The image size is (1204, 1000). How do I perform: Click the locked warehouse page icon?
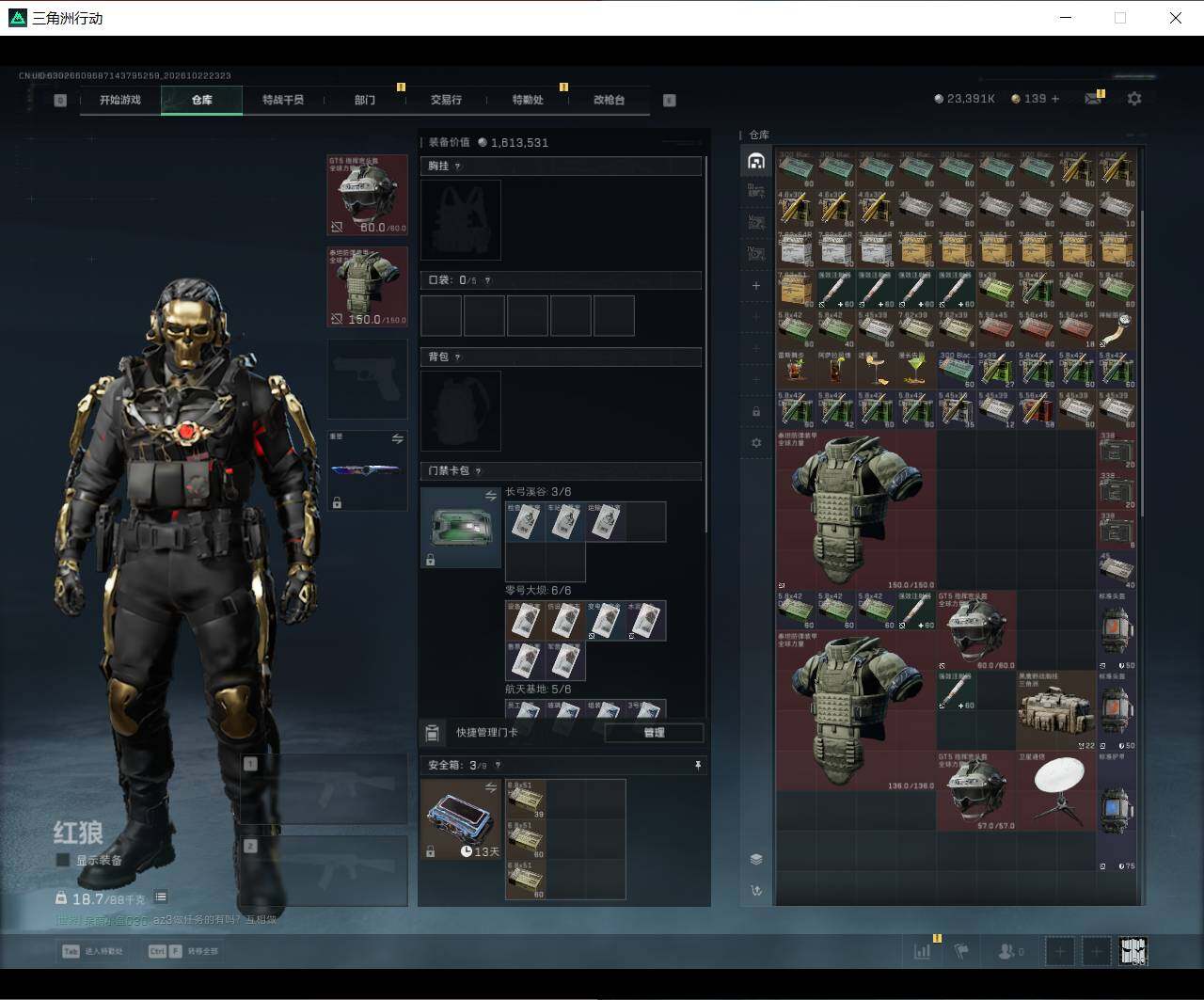(756, 412)
